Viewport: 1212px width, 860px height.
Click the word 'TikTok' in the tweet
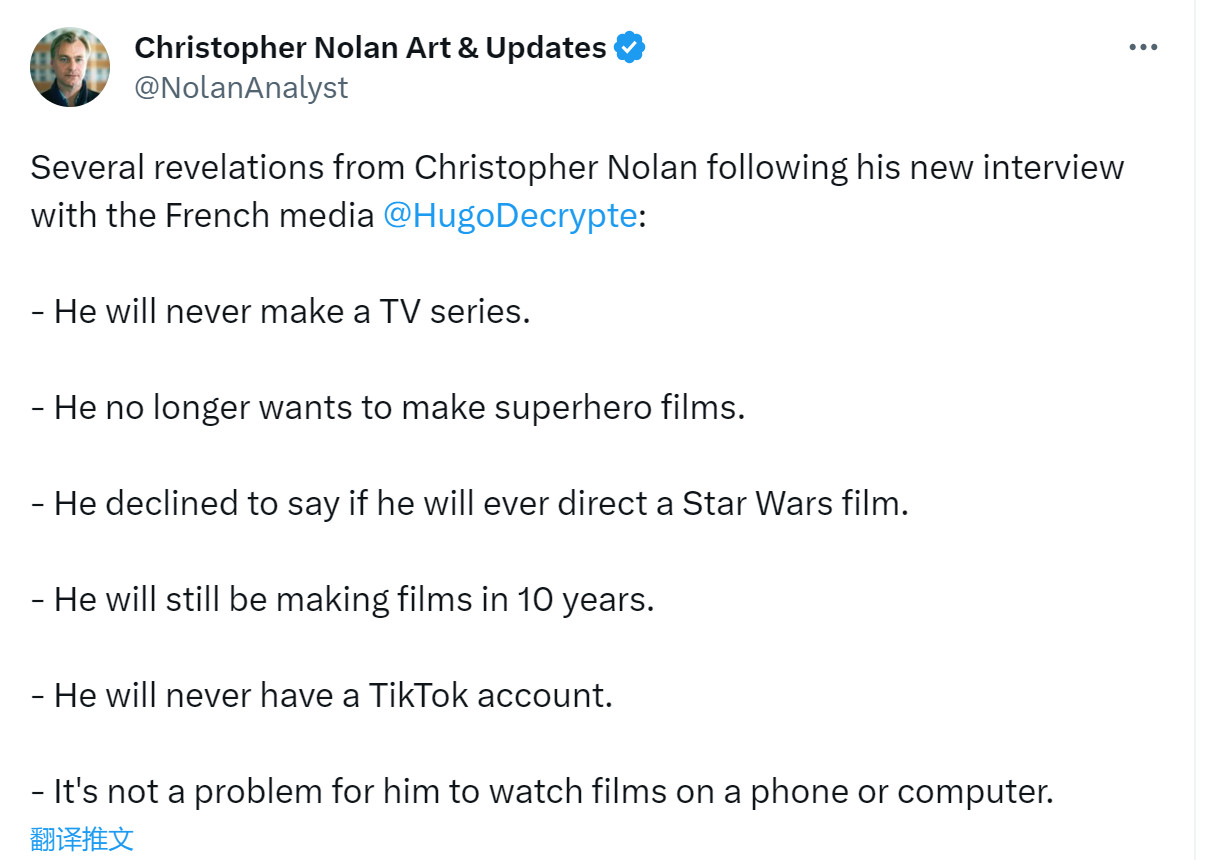[x=419, y=695]
